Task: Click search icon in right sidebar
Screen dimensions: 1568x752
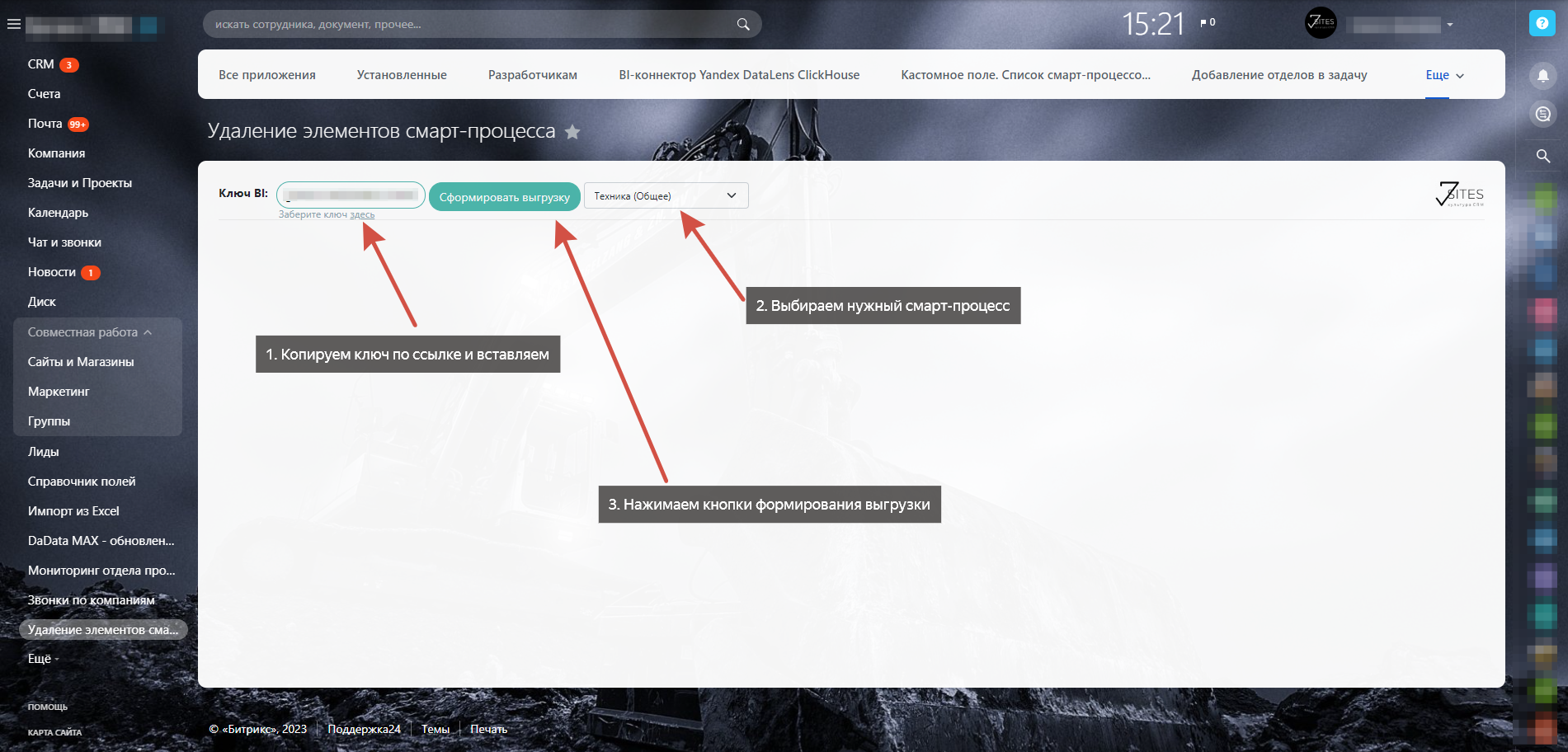Action: (1542, 156)
